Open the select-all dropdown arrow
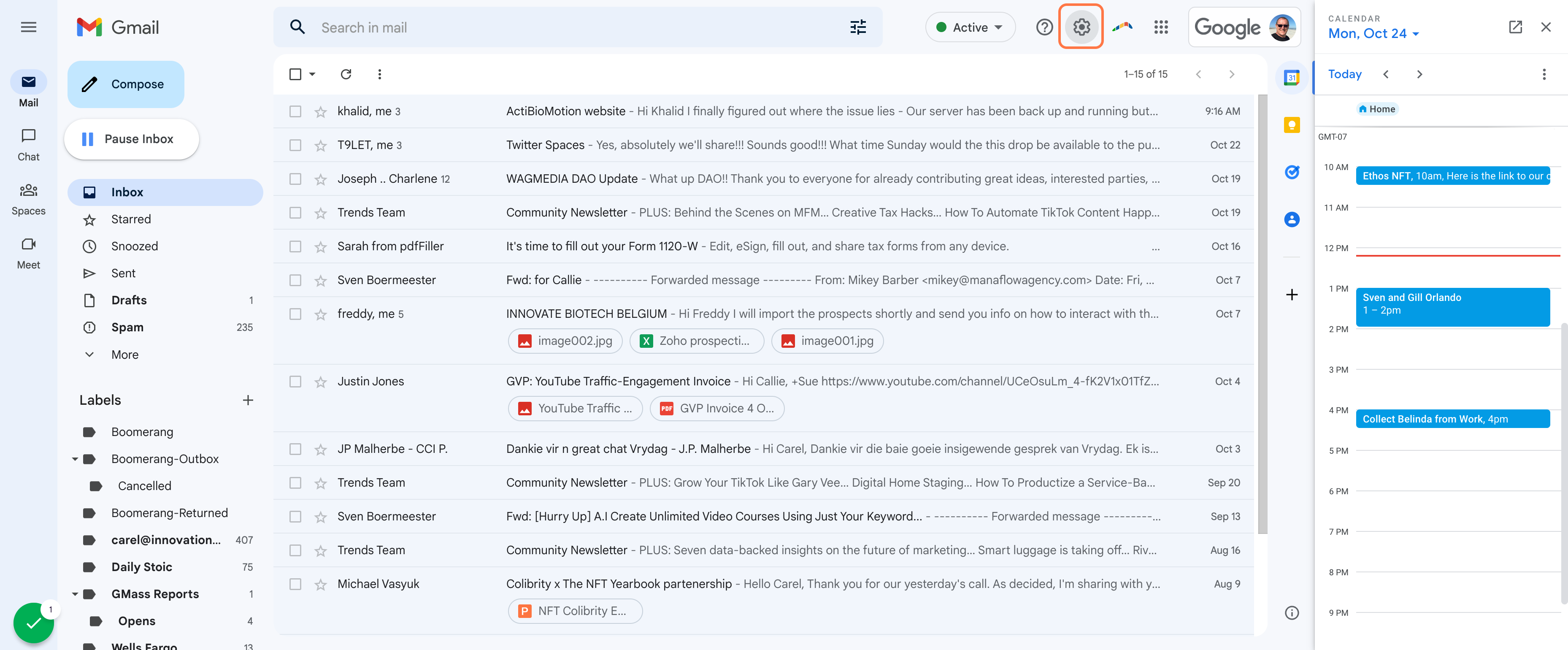This screenshot has height=650, width=1568. click(x=312, y=74)
